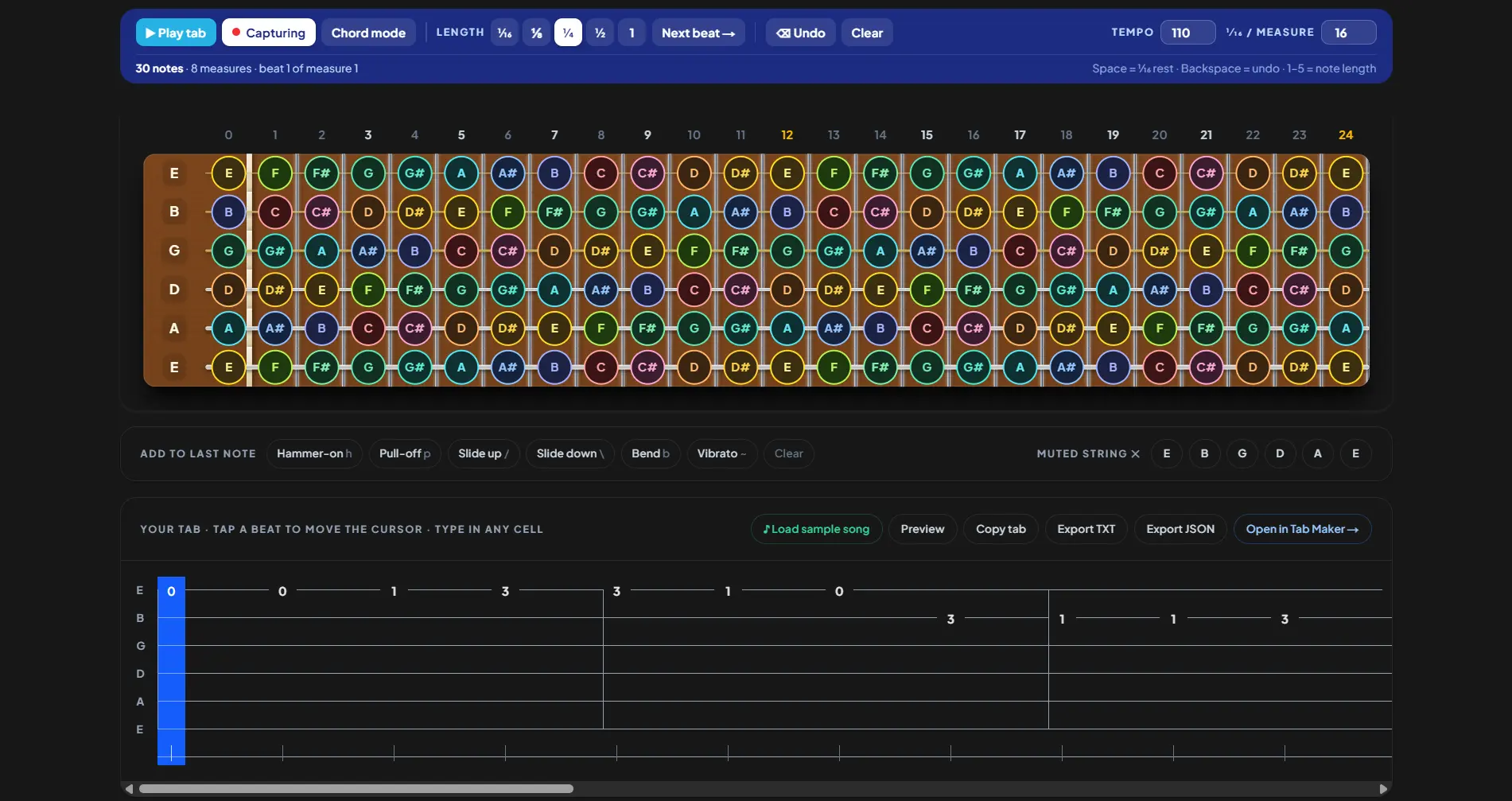Add a Pull-off to the last note
This screenshot has height=801, width=1512.
click(405, 453)
